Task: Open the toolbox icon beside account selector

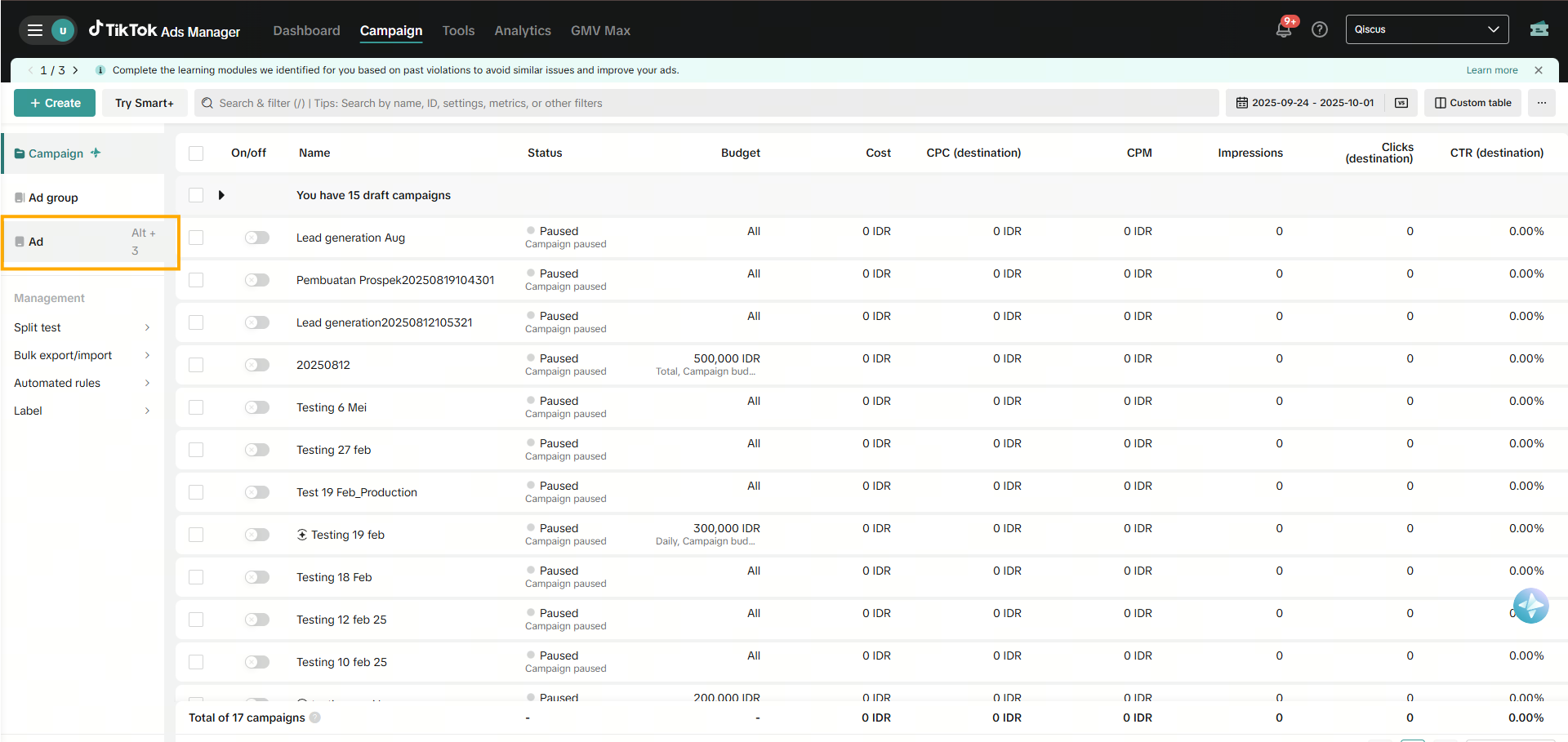Action: coord(1539,29)
